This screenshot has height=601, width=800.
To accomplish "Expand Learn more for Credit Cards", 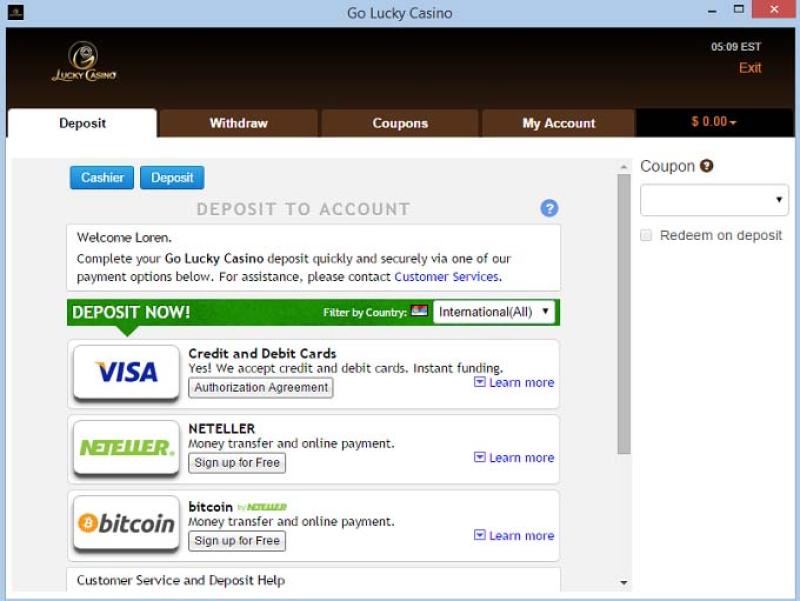I will click(514, 382).
